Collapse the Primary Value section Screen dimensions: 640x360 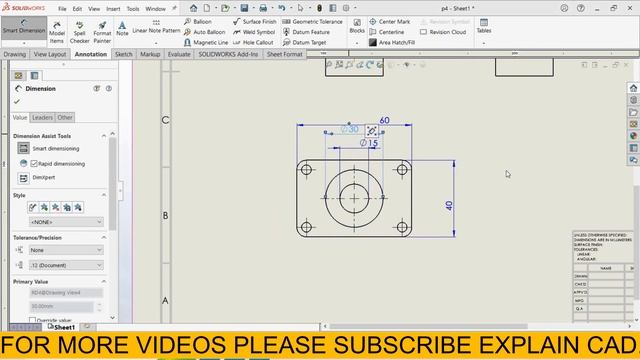pos(104,282)
